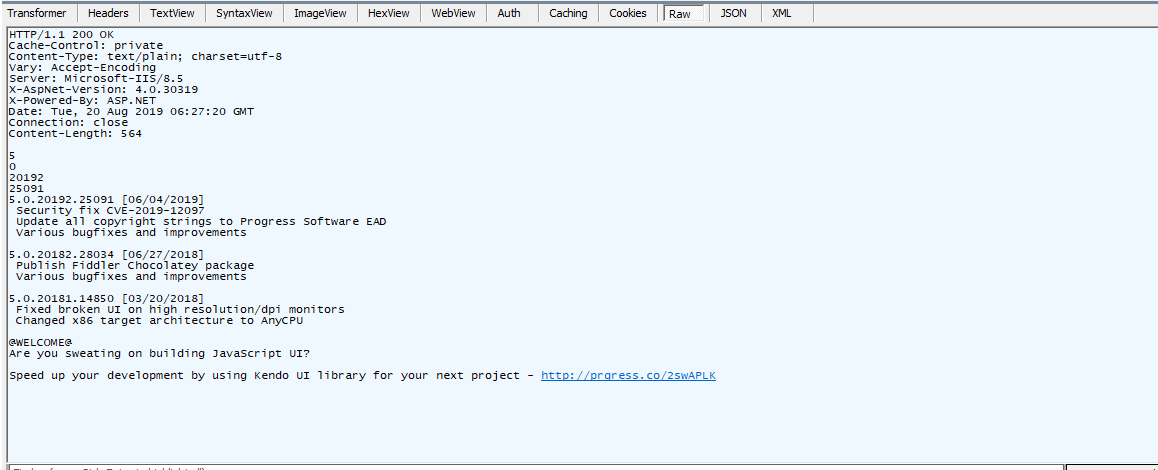Click the Update all copyright strings line

[201, 222]
